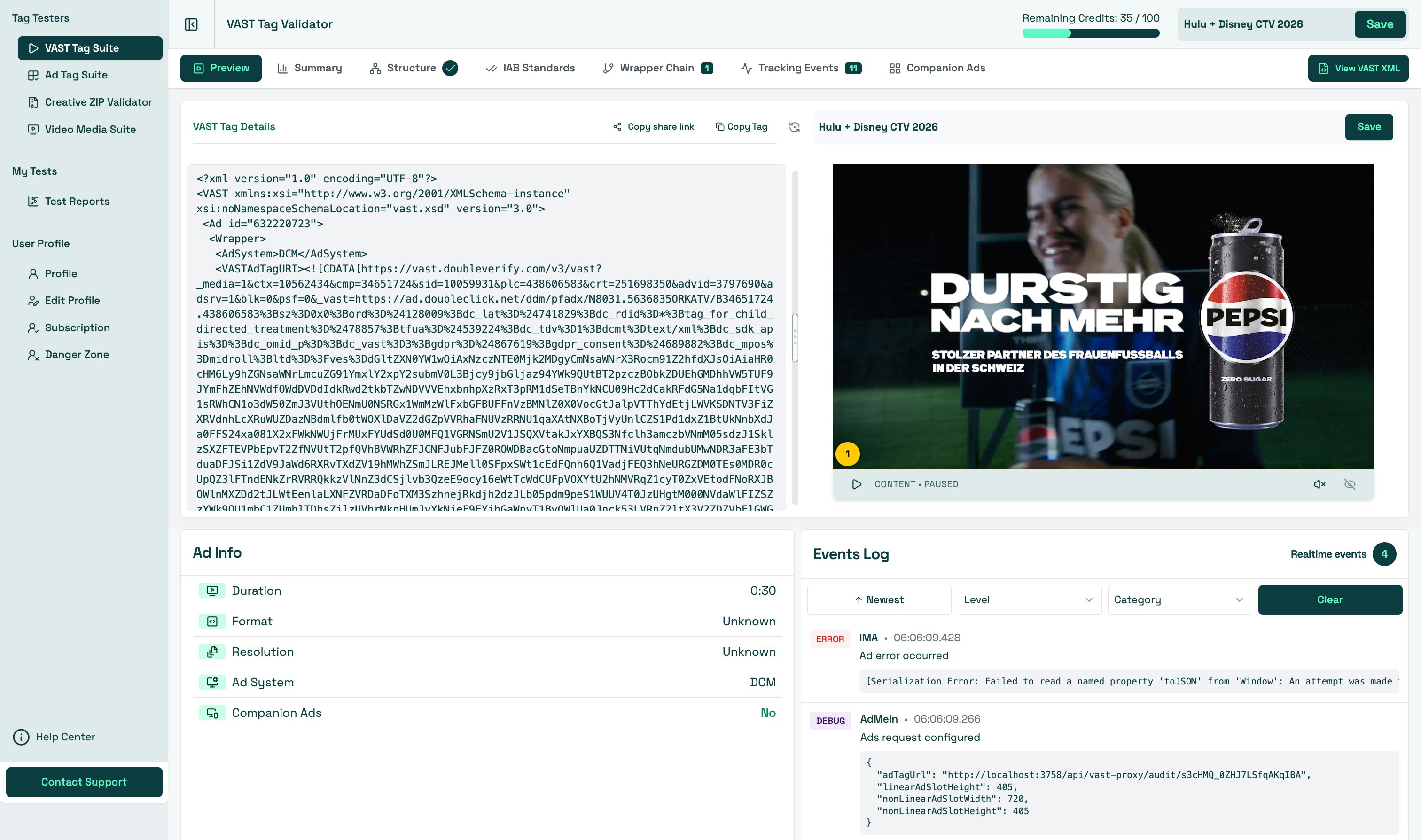Click the View VAST XML button
1421x840 pixels.
(1358, 69)
